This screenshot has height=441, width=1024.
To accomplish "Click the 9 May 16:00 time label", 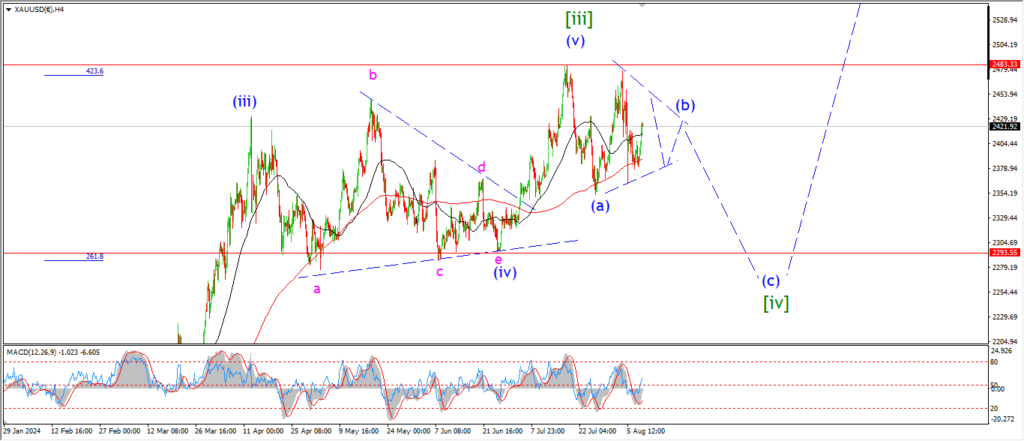I will 360,432.
